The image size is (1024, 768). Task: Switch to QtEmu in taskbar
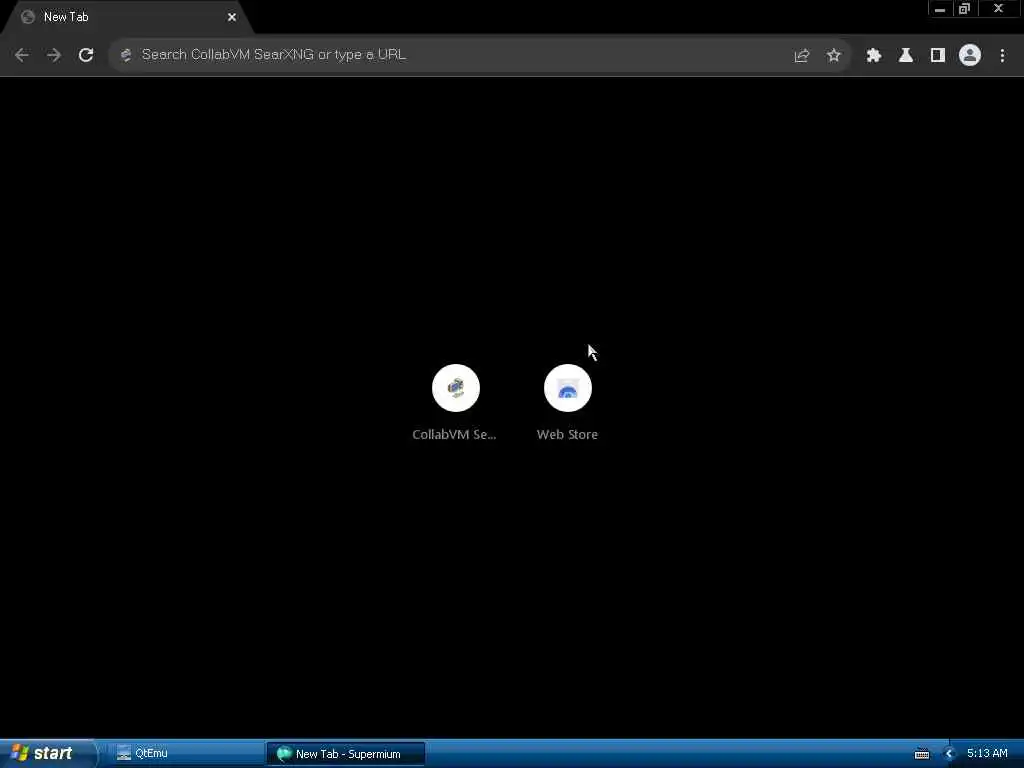pyautogui.click(x=183, y=754)
